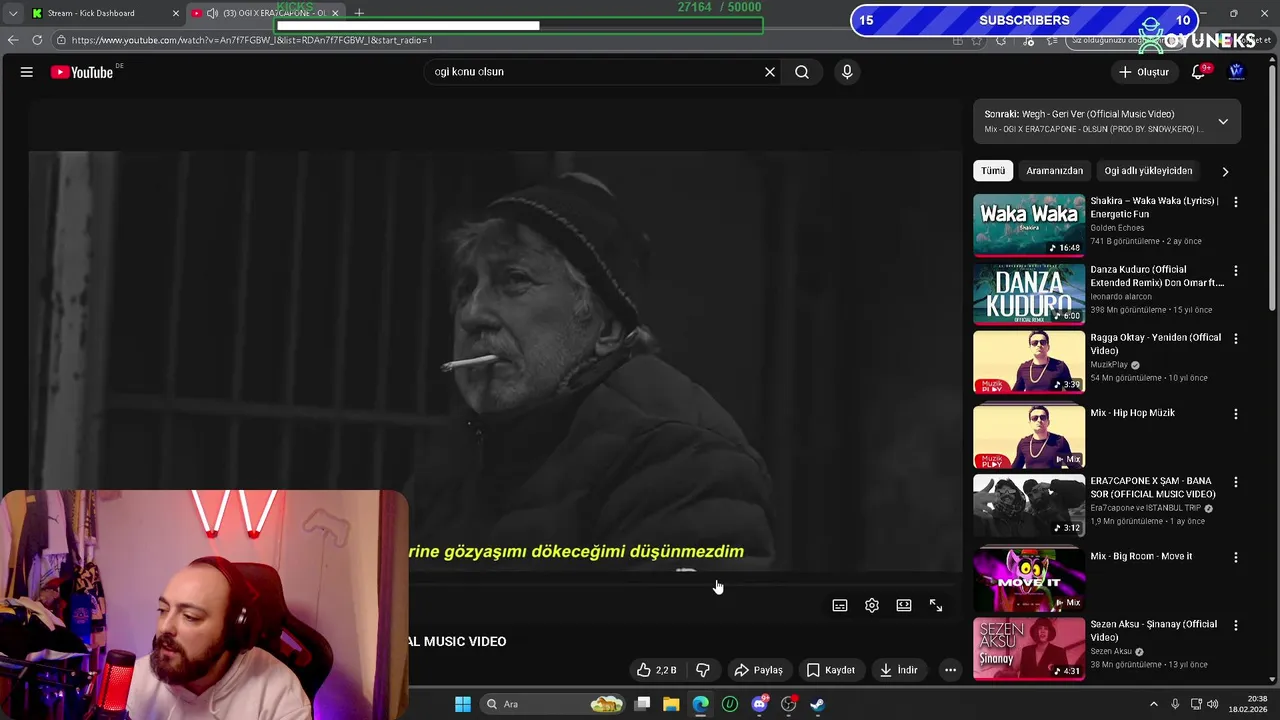Reload the page in the browser
Viewport: 1280px width, 720px height.
tap(37, 40)
